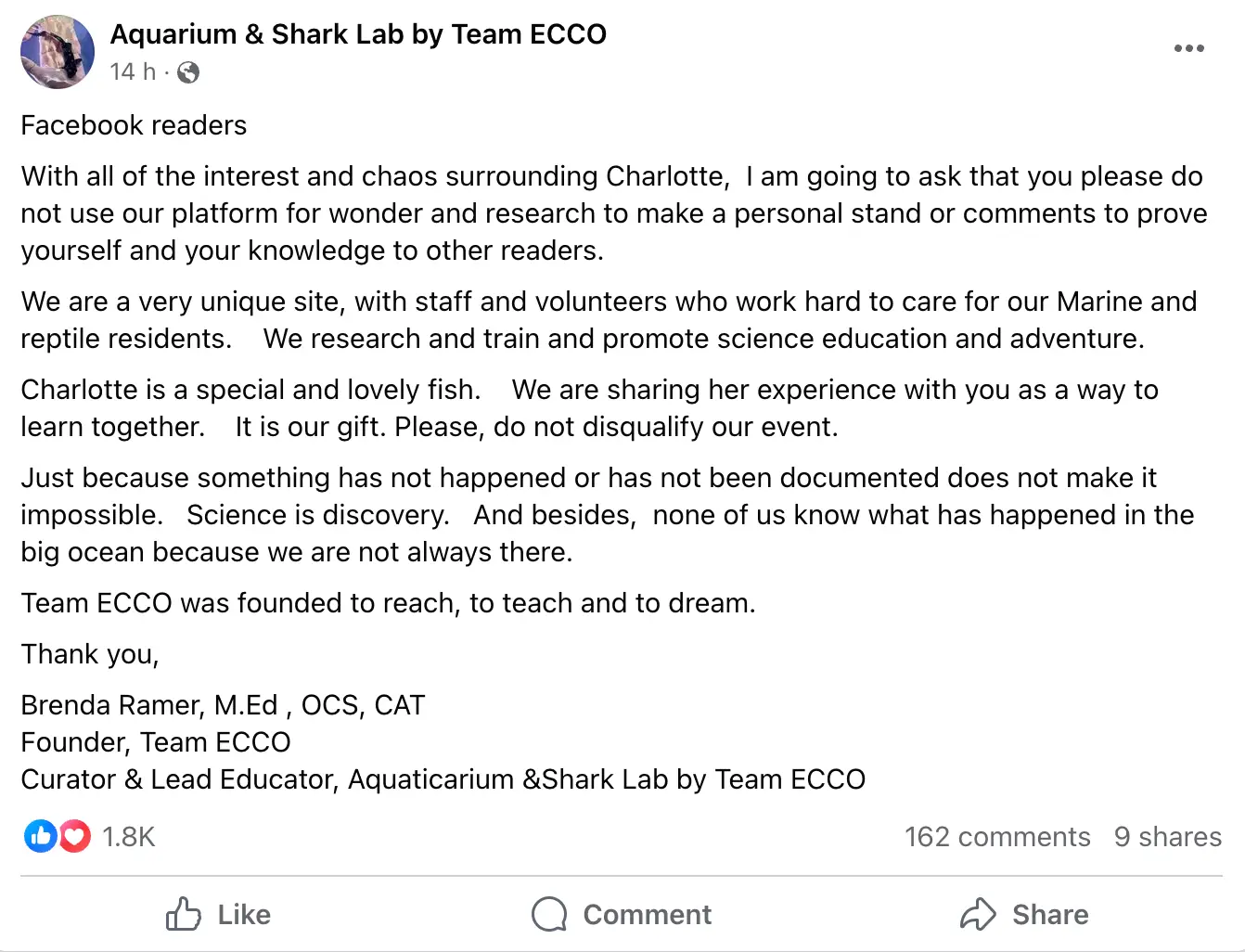Click the reaction icons cluster
This screenshot has width=1245, height=952.
pyautogui.click(x=58, y=836)
